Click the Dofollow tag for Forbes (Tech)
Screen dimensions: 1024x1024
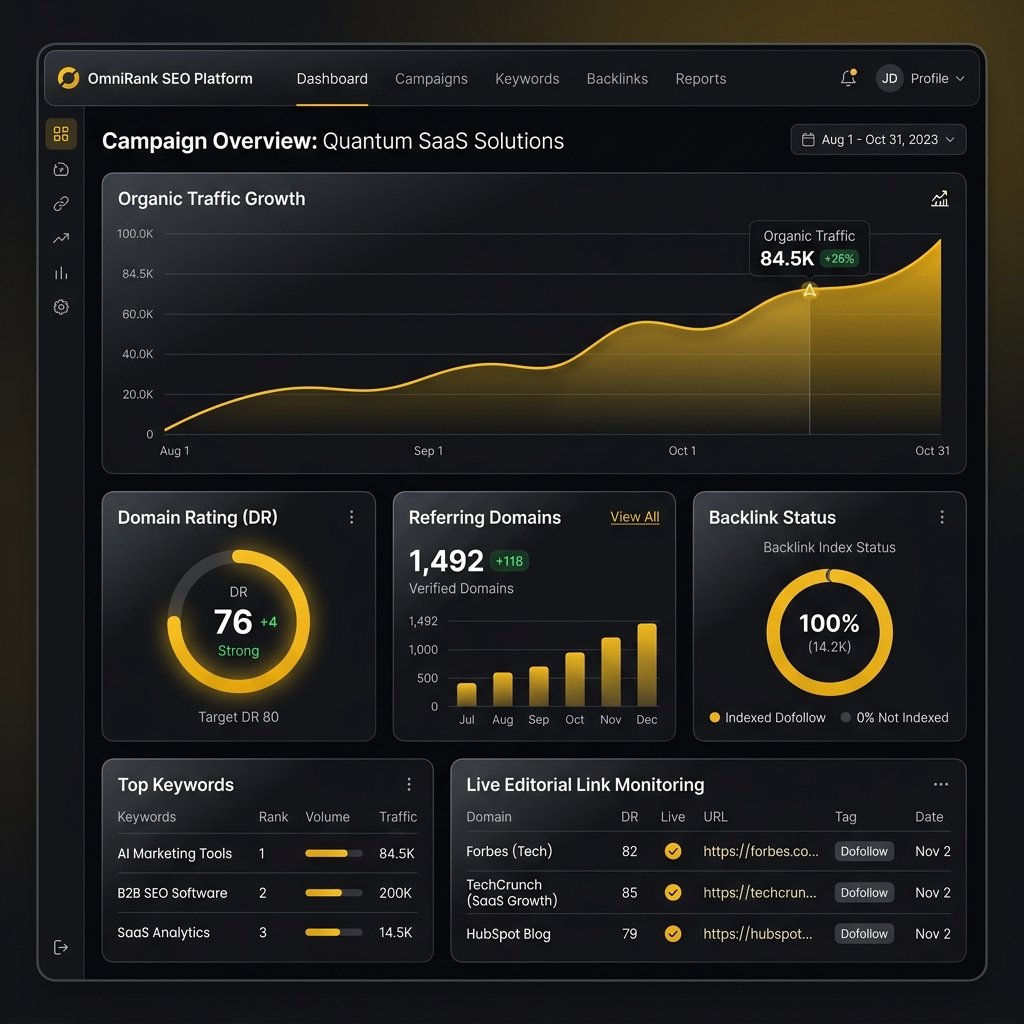pyautogui.click(x=864, y=851)
